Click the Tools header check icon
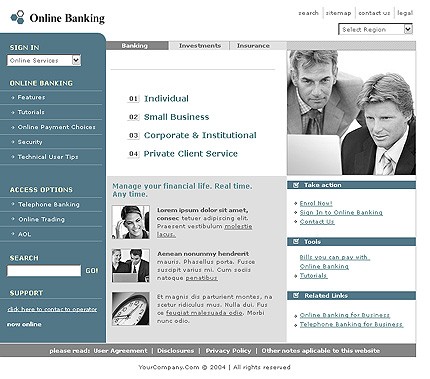This screenshot has width=430, height=379. [x=296, y=241]
